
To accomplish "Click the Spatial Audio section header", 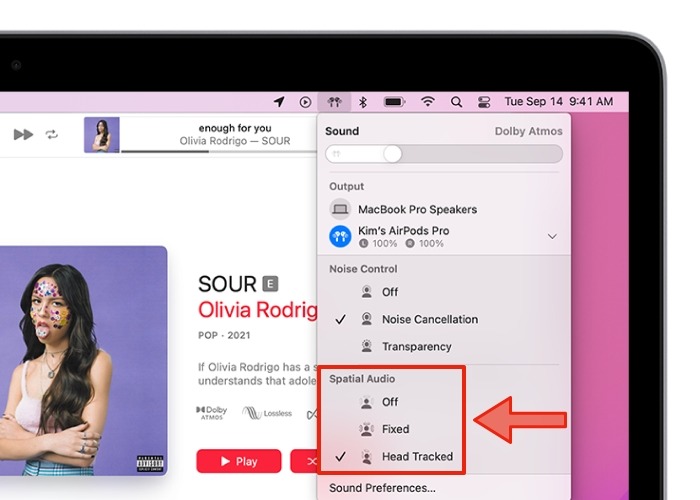I will tap(362, 379).
